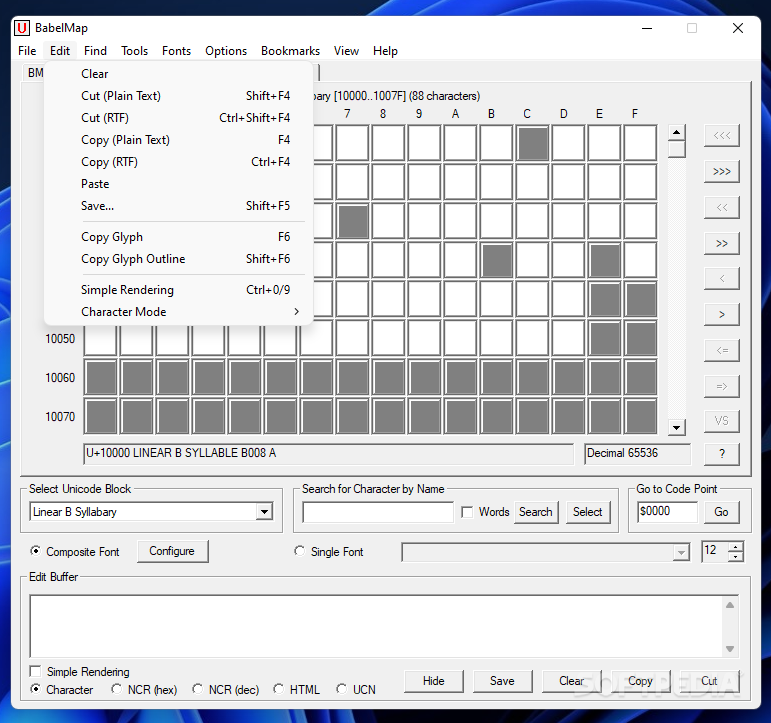
Task: Click the << navigation button
Action: [721, 207]
